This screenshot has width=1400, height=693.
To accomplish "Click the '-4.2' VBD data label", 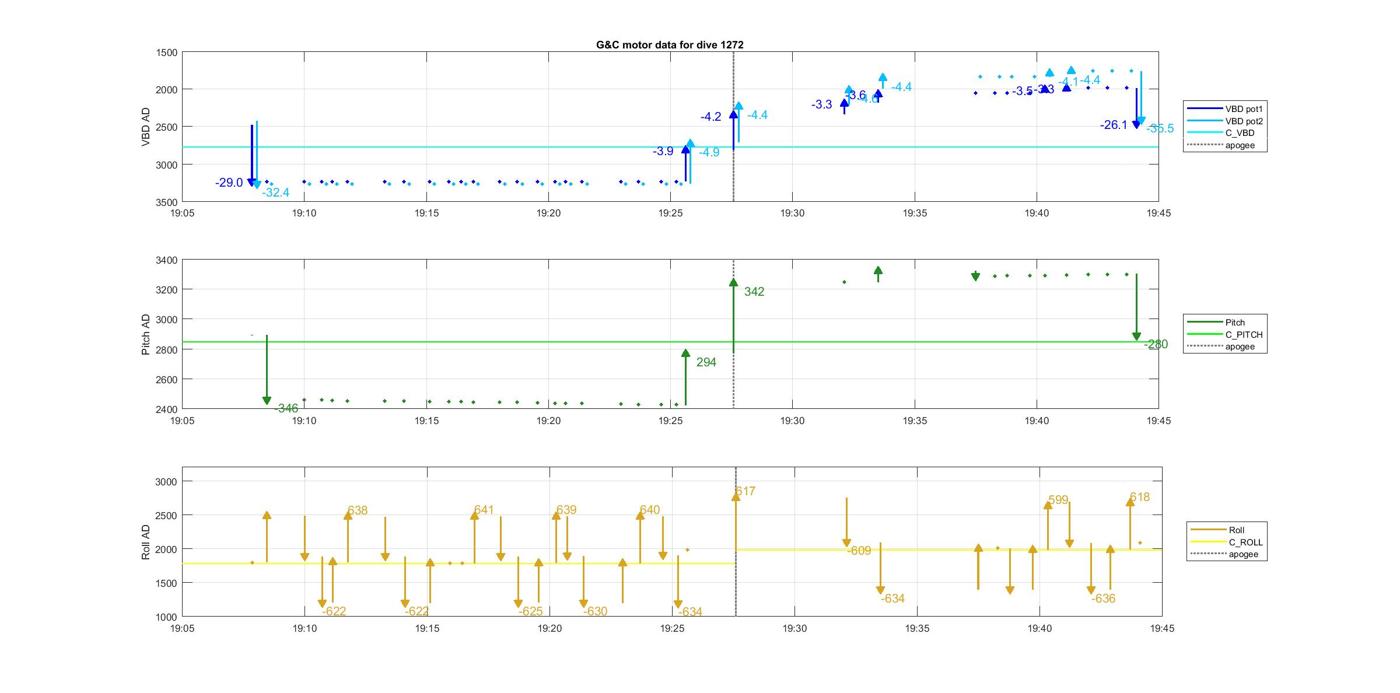I will click(711, 117).
